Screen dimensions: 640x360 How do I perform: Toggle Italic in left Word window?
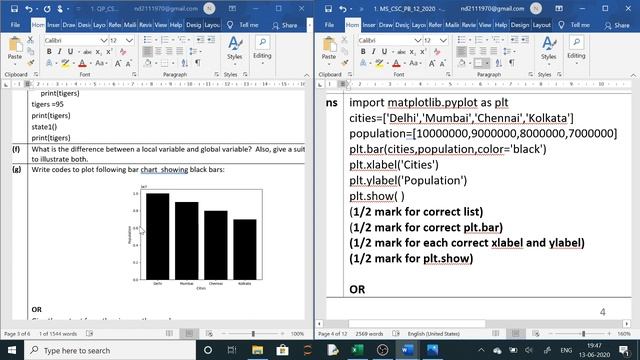tap(60, 52)
